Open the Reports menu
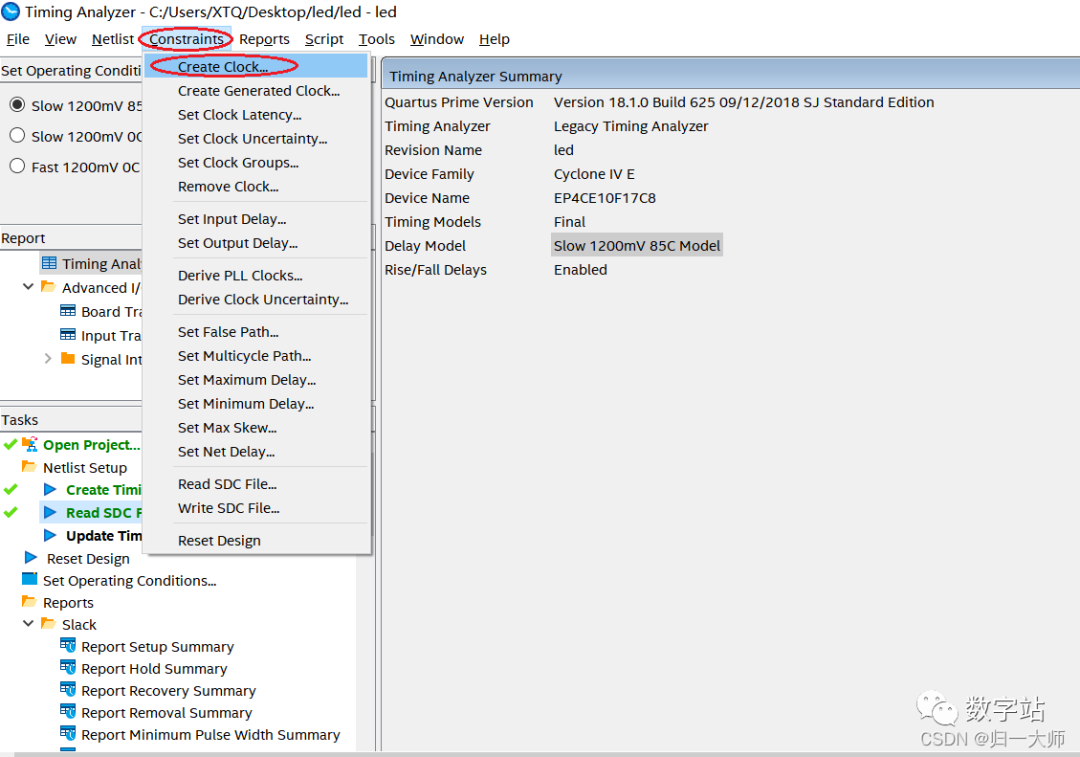The image size is (1080, 757). click(x=264, y=39)
